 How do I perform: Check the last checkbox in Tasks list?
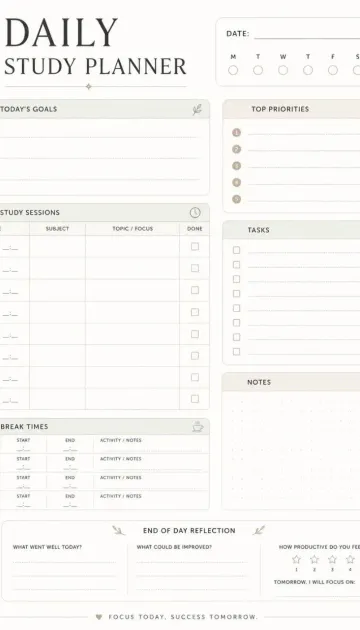[237, 352]
